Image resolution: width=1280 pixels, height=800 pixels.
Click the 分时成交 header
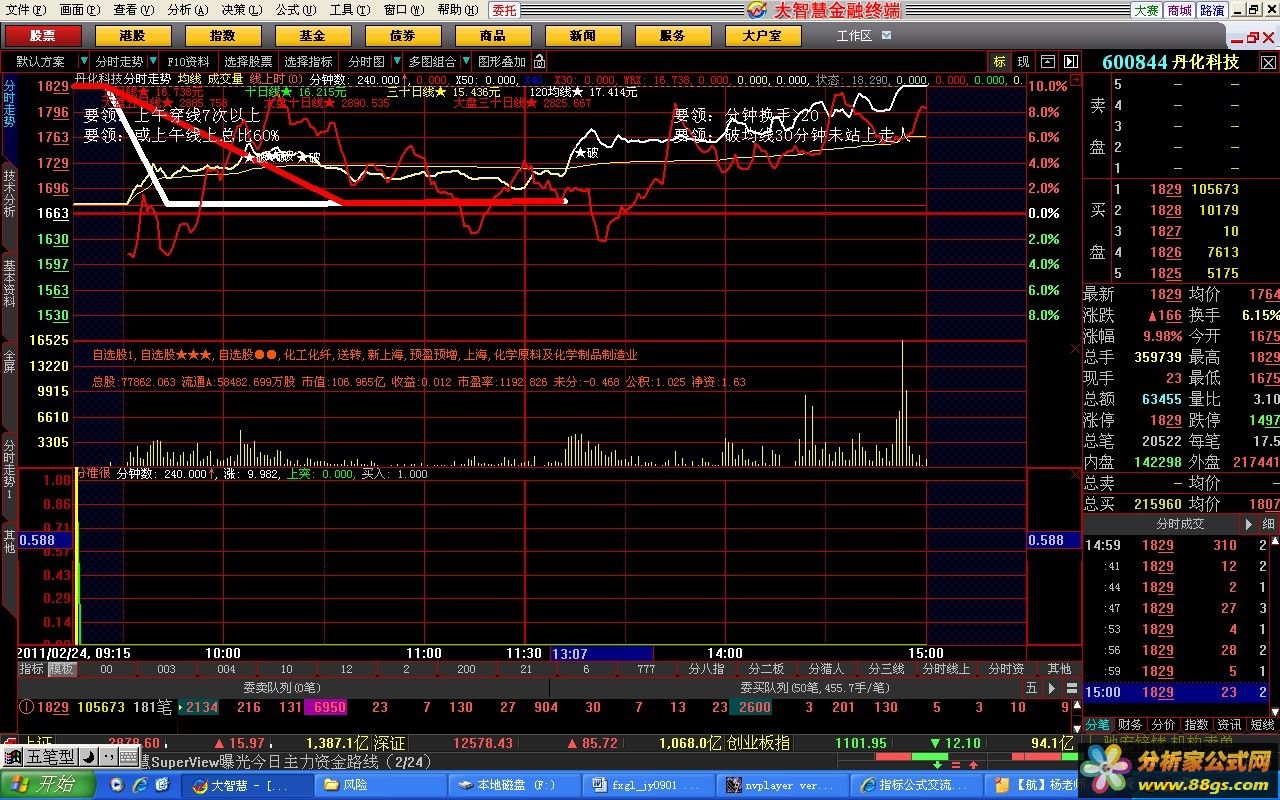(1181, 524)
